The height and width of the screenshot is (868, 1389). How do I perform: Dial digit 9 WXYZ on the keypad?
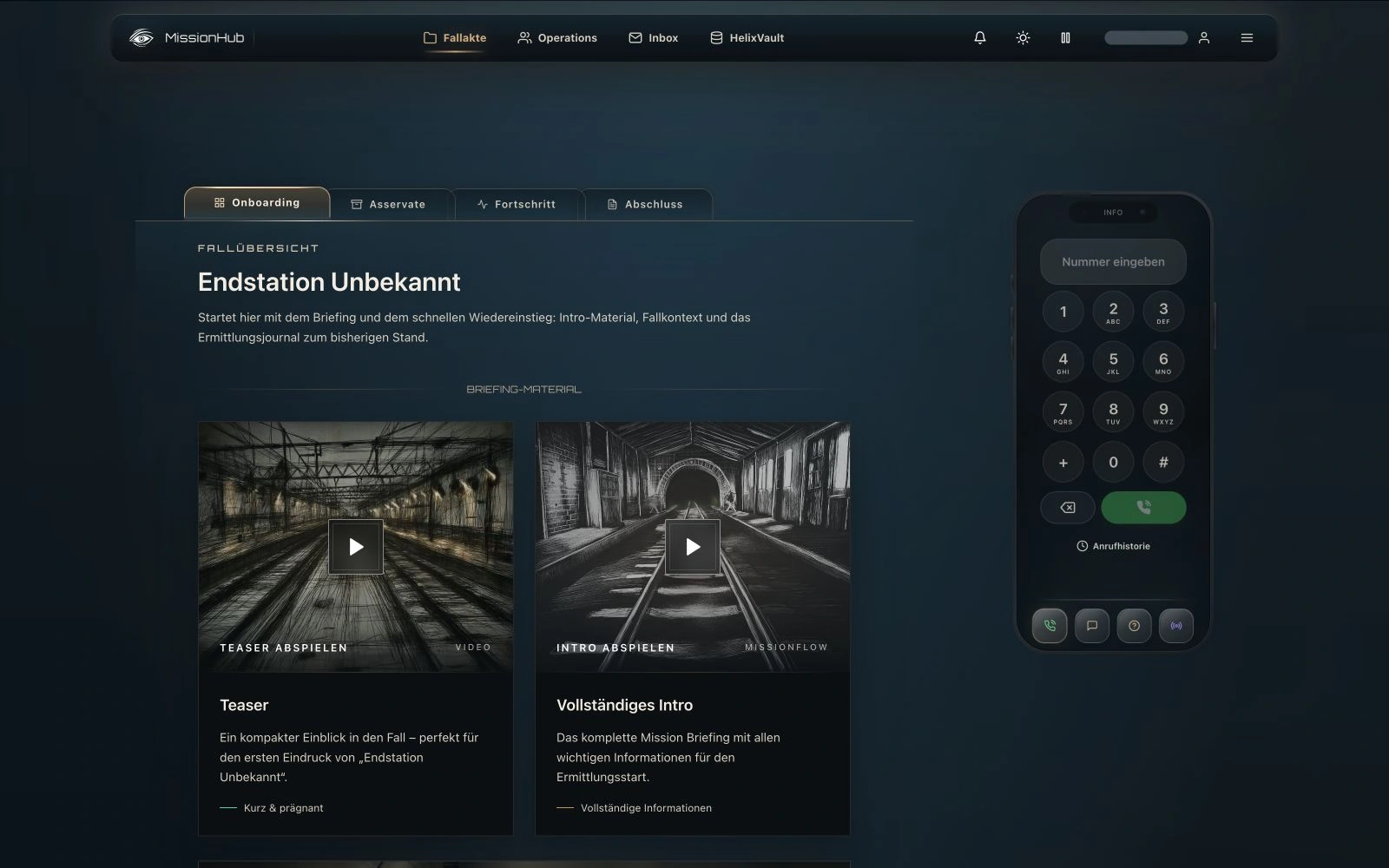pos(1163,411)
